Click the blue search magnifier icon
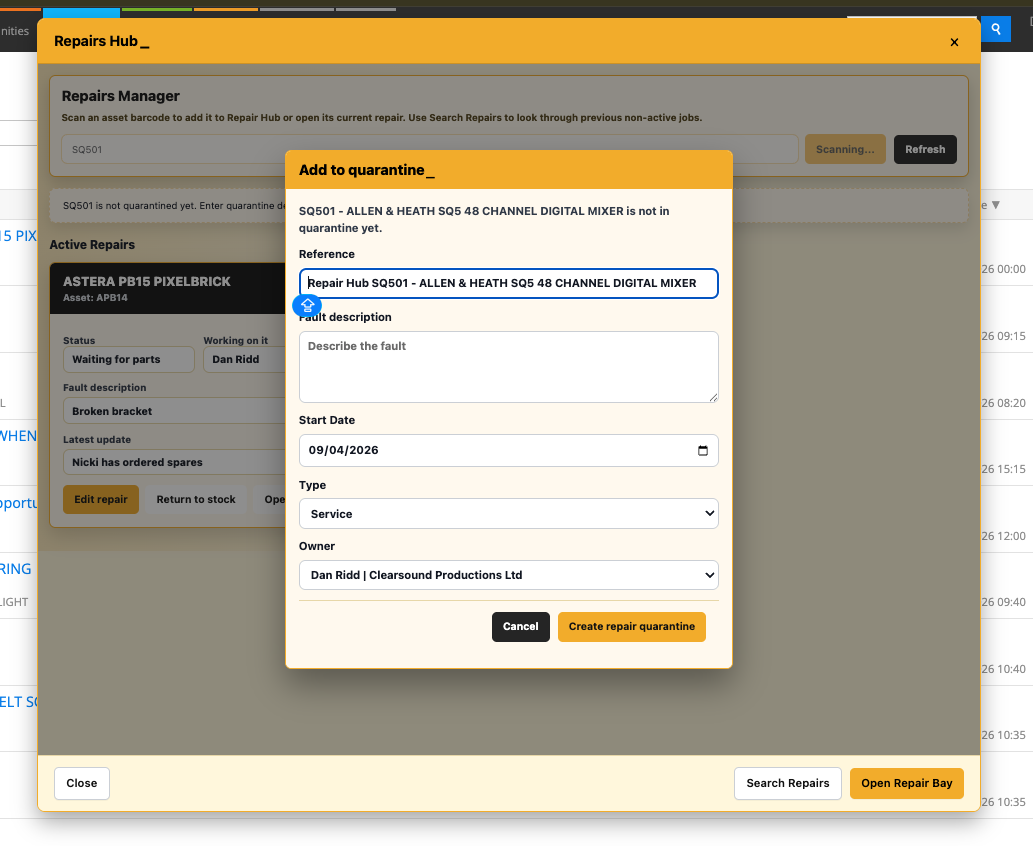The height and width of the screenshot is (846, 1033). [995, 29]
